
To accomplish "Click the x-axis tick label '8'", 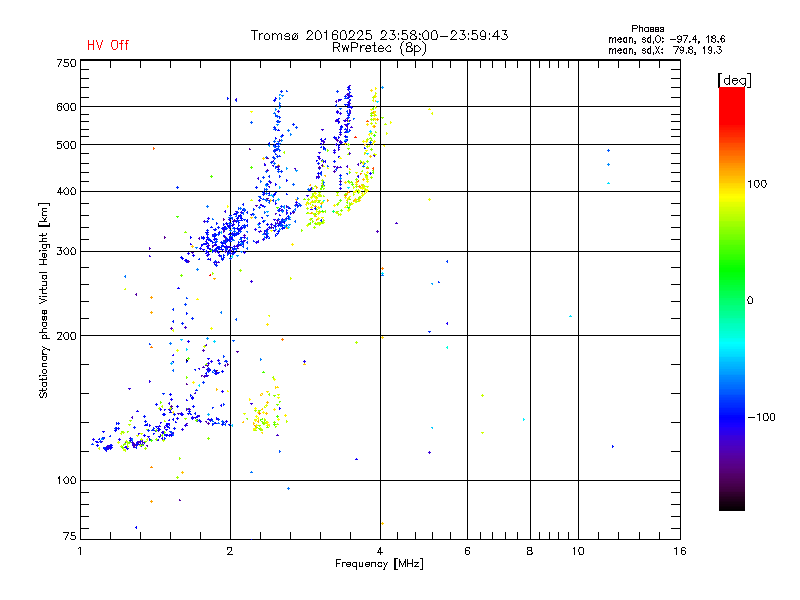I will click(x=530, y=551).
